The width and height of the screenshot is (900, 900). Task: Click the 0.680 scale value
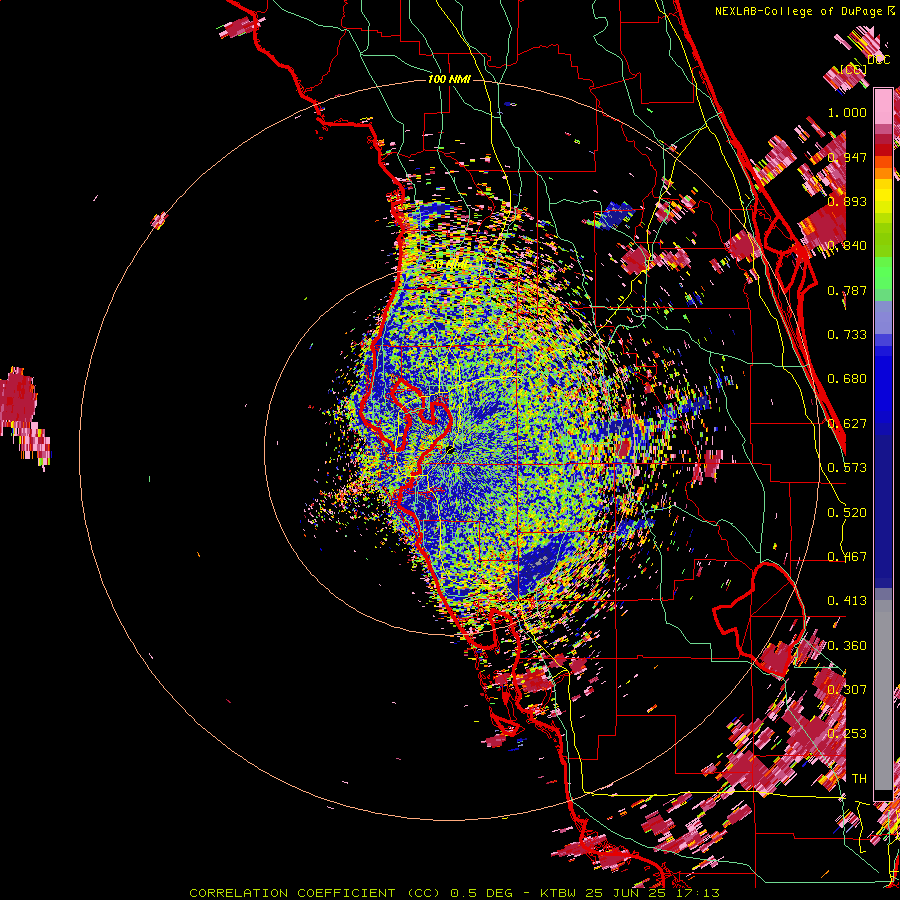(847, 379)
